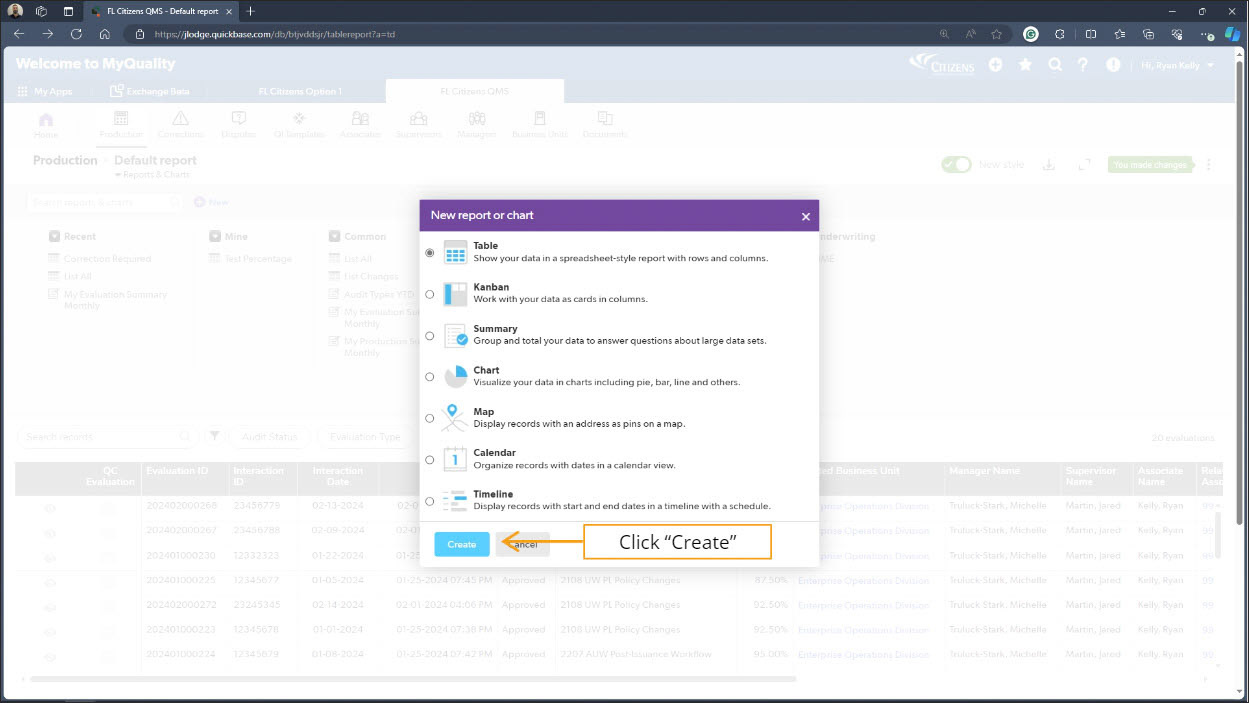
Task: Open the Associates table icon
Action: click(361, 119)
